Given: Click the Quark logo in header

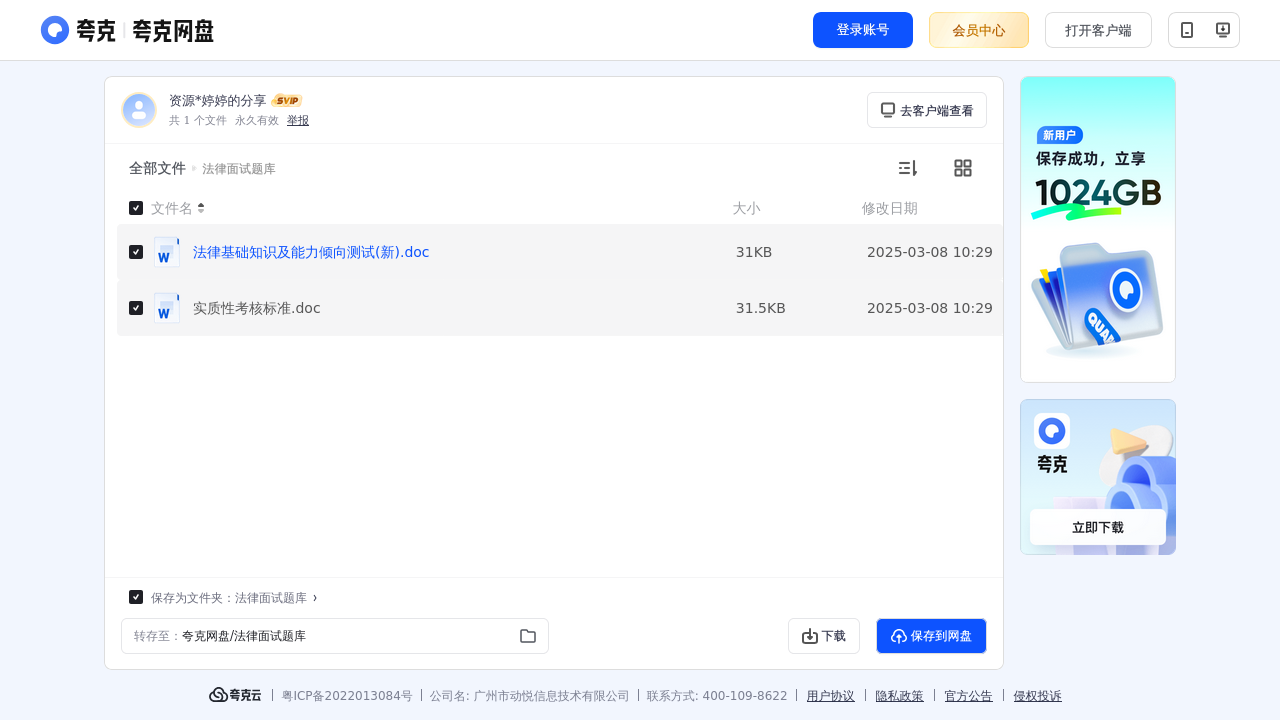Looking at the screenshot, I should [x=78, y=30].
